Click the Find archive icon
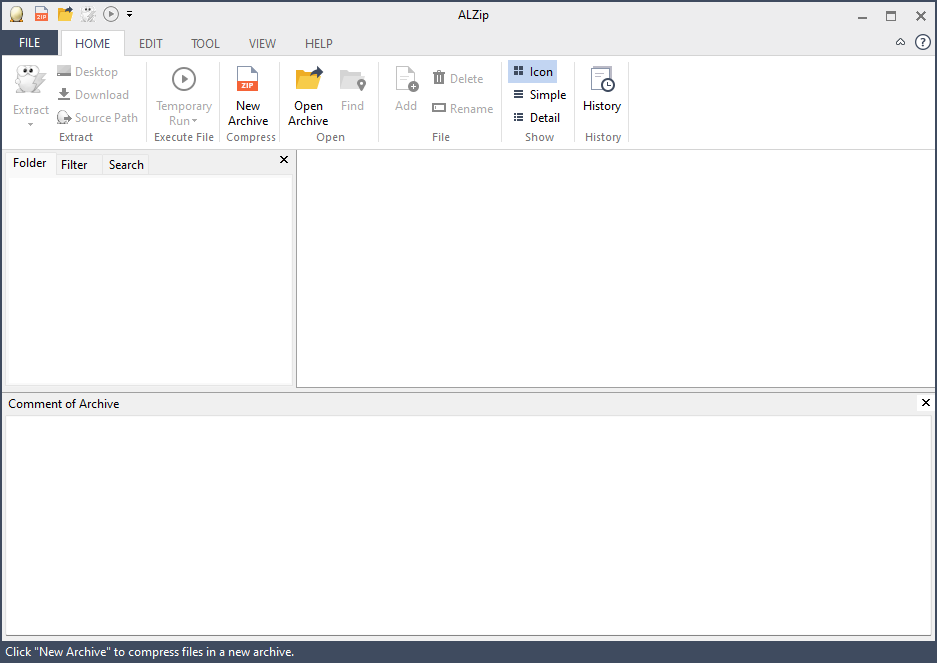 [352, 80]
